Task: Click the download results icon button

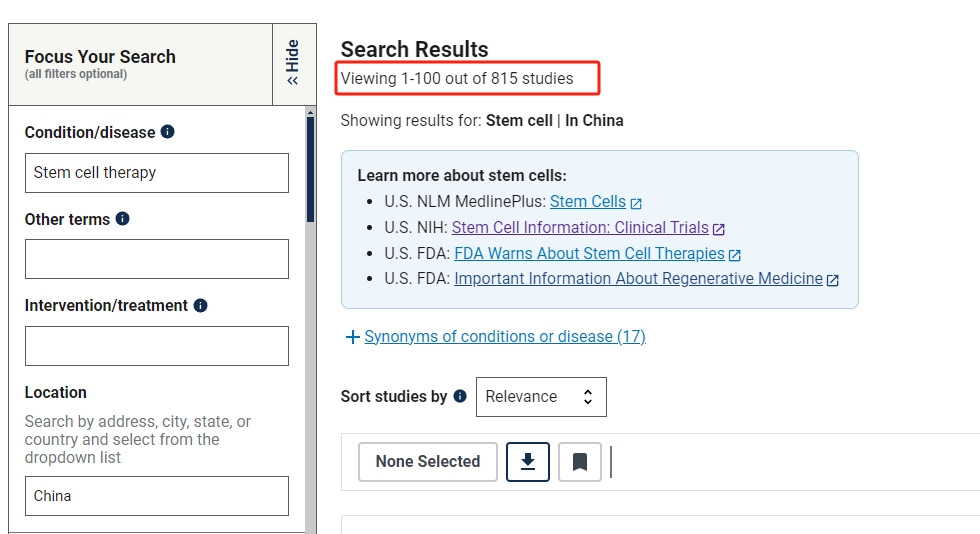Action: click(x=528, y=461)
